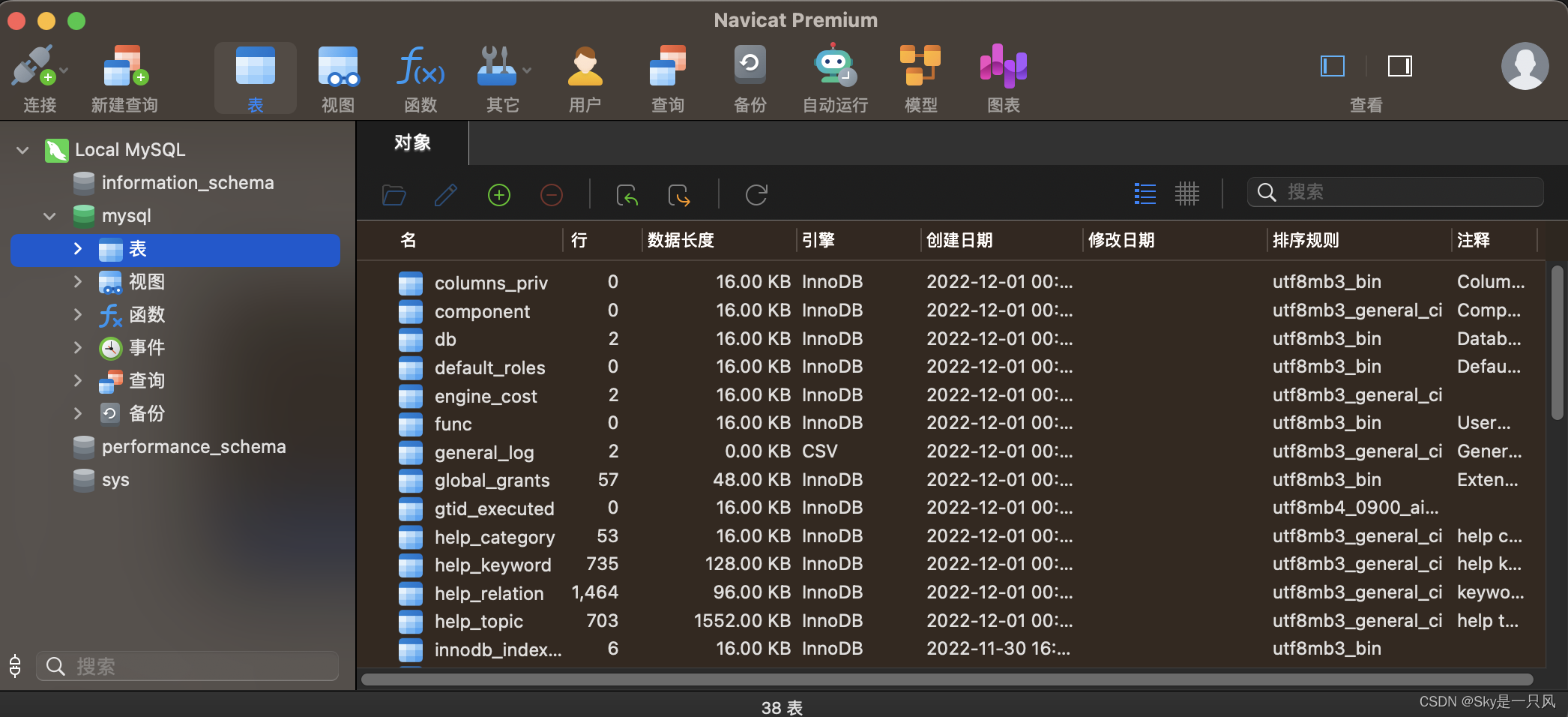The height and width of the screenshot is (717, 1568).
Task: Select the default_roles table row
Action: [950, 367]
